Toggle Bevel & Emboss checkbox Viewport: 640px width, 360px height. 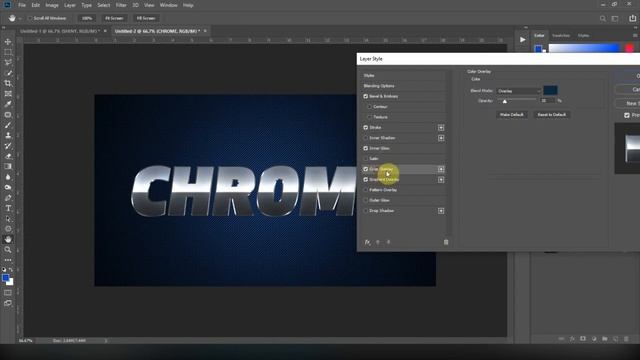[x=366, y=96]
